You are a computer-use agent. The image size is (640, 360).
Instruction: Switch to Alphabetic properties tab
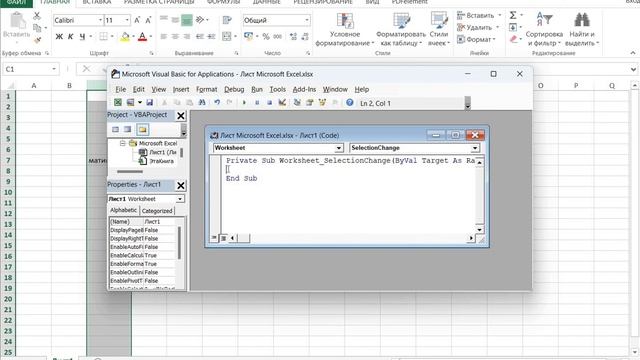(124, 210)
